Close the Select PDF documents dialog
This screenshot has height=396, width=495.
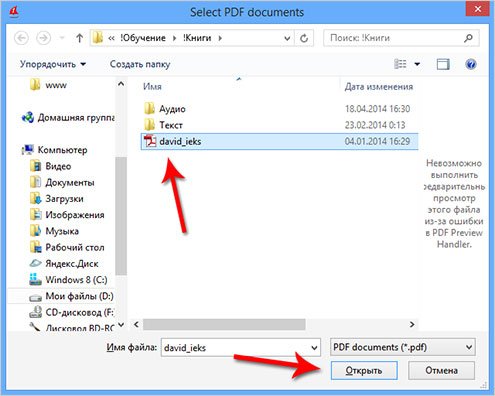tap(477, 9)
